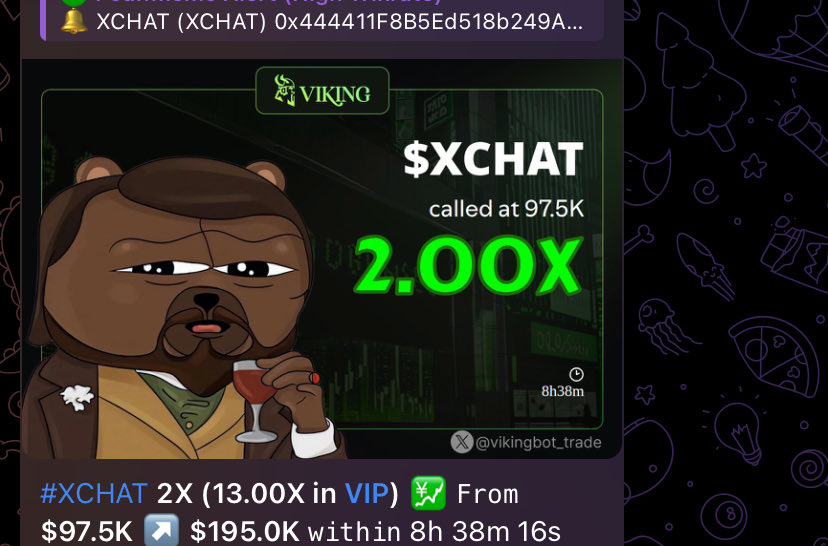Click the bell emoji in quoted reply
Image resolution: width=828 pixels, height=546 pixels.
click(x=73, y=22)
